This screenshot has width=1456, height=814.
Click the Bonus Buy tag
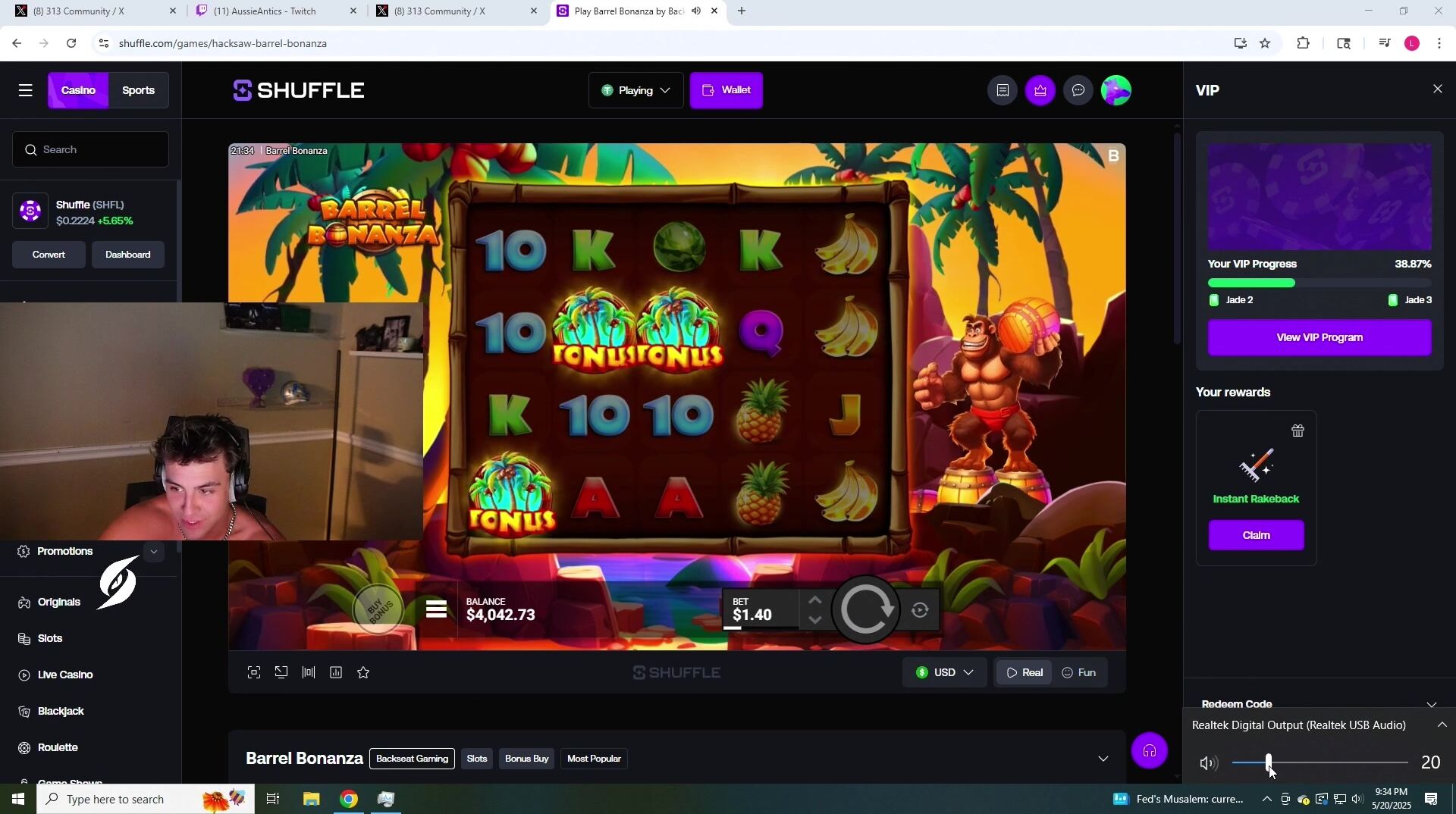(x=526, y=759)
